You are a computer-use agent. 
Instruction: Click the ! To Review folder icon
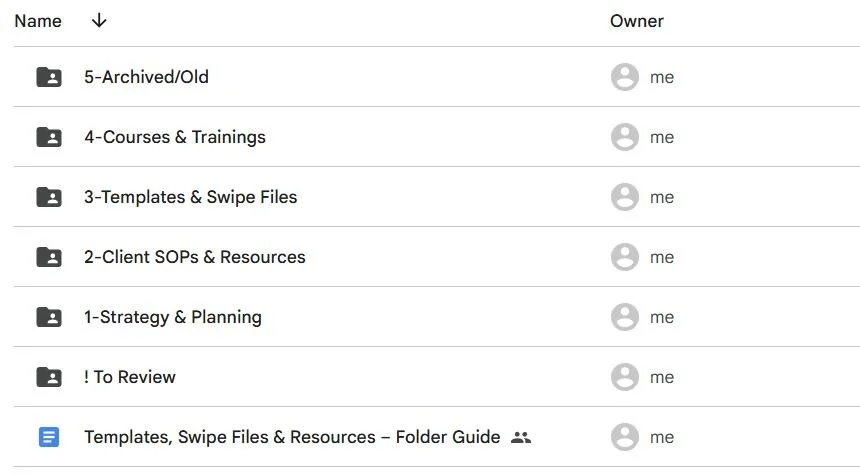[48, 377]
